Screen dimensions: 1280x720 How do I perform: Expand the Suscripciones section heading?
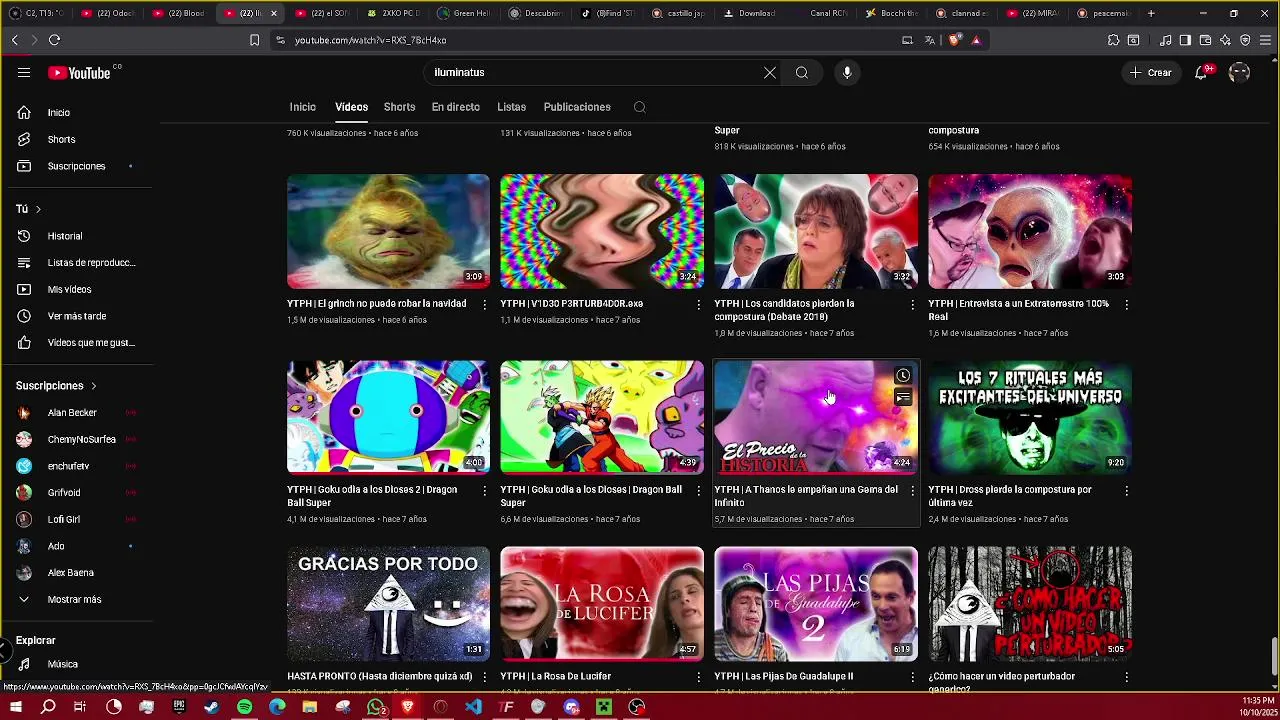point(57,386)
